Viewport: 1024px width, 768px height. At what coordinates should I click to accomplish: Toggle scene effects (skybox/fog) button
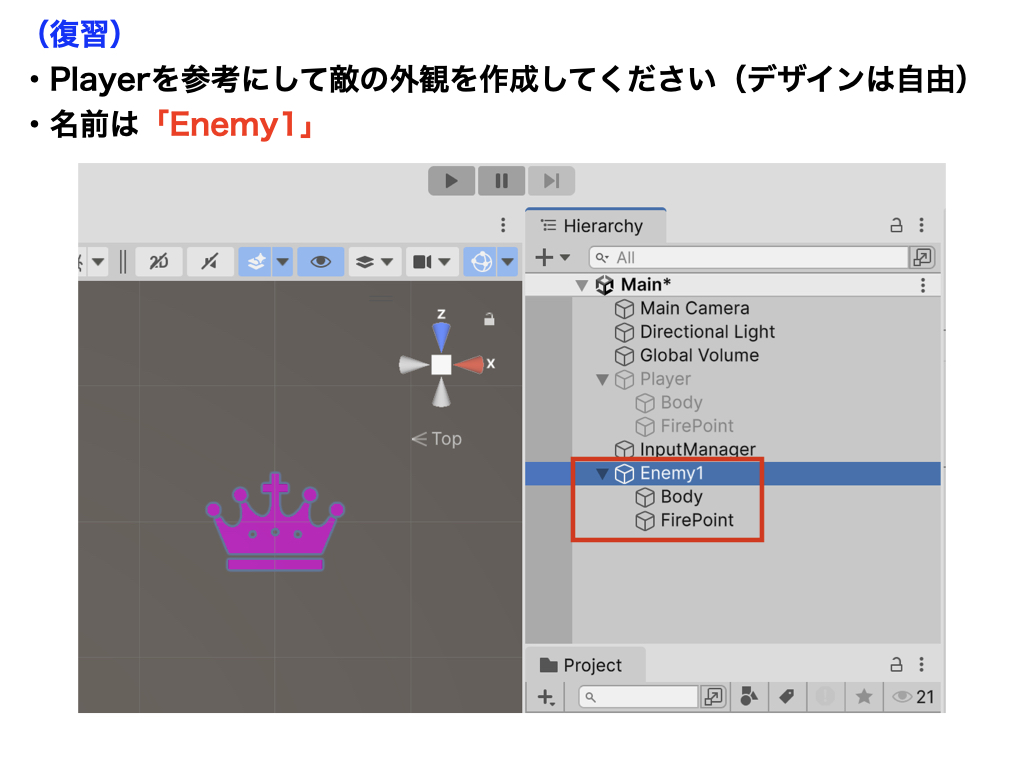tap(255, 262)
